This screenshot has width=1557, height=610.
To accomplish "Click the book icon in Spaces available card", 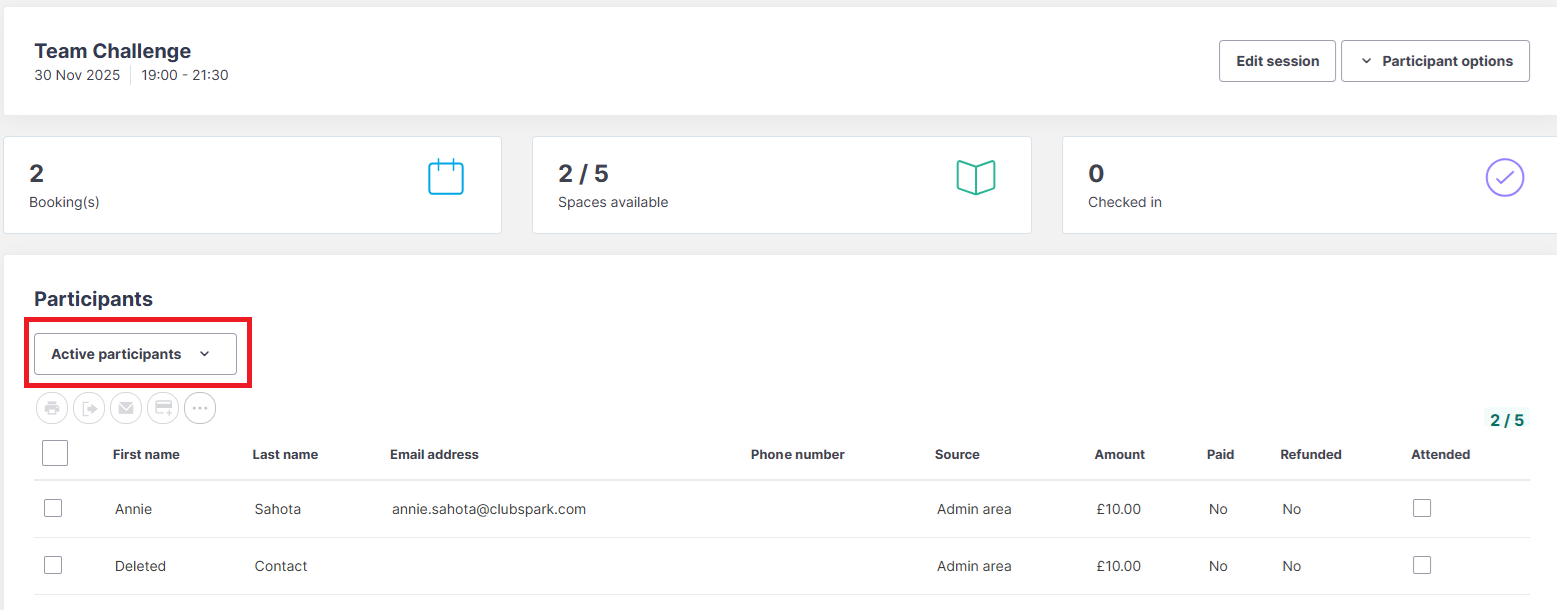I will [976, 177].
